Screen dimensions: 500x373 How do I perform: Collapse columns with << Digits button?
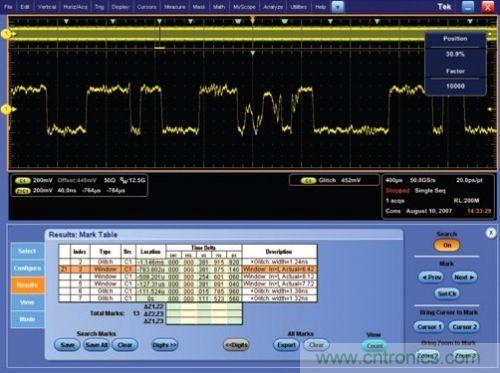(x=236, y=345)
